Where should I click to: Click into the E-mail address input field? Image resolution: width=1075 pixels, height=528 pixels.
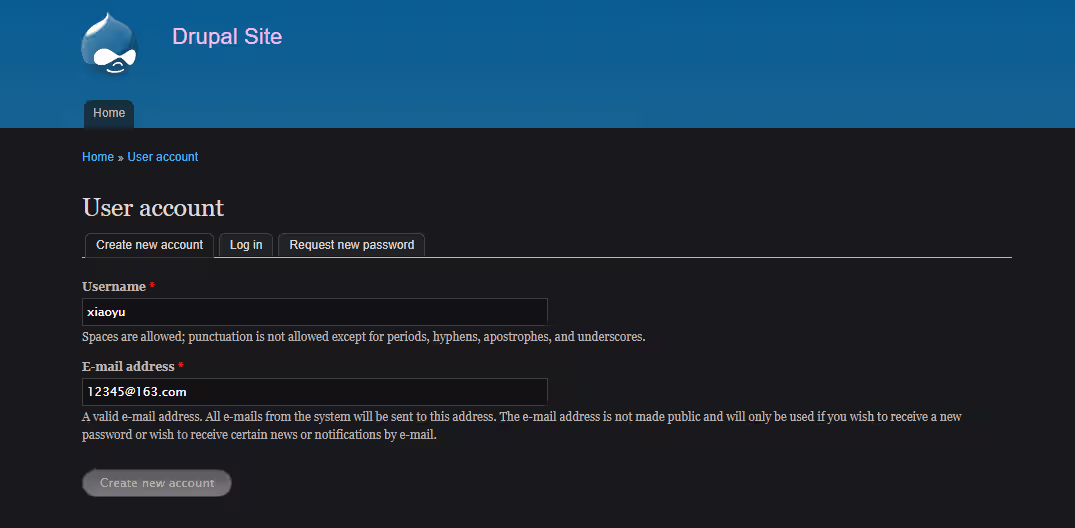tap(315, 391)
